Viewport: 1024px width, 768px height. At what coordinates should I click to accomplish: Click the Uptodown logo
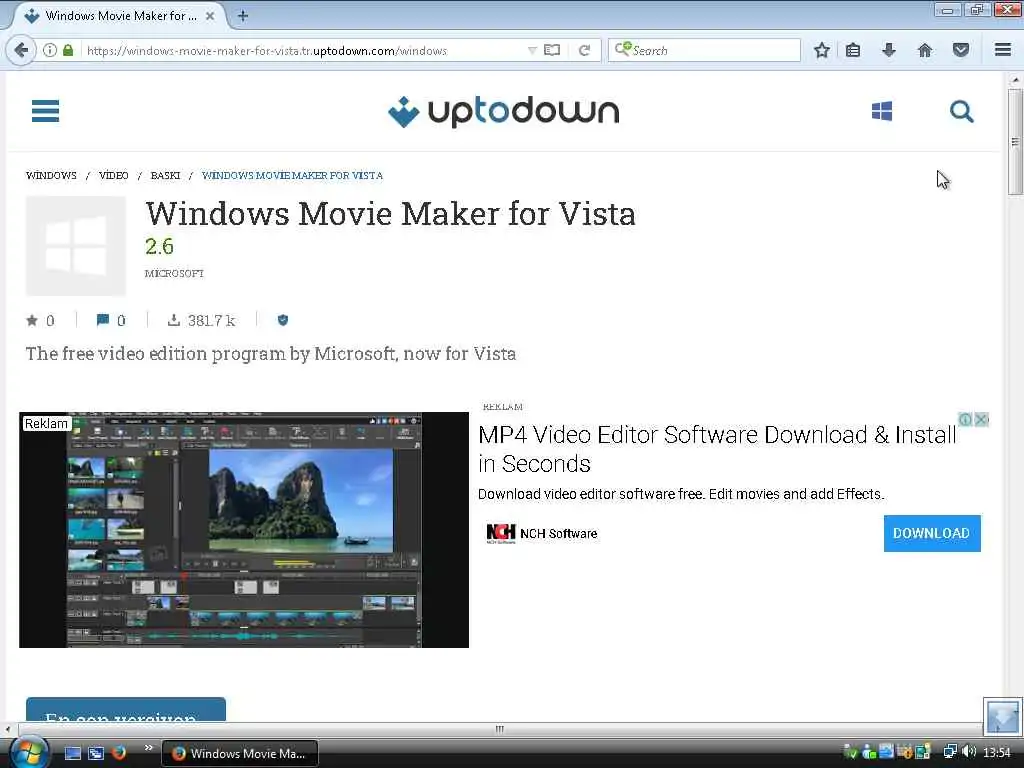pos(504,112)
